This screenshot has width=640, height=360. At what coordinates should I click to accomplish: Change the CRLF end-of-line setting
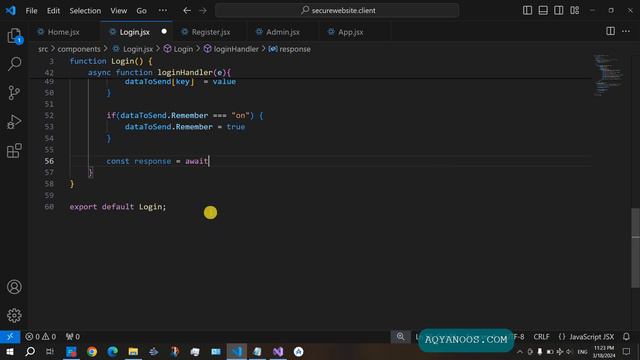click(541, 337)
